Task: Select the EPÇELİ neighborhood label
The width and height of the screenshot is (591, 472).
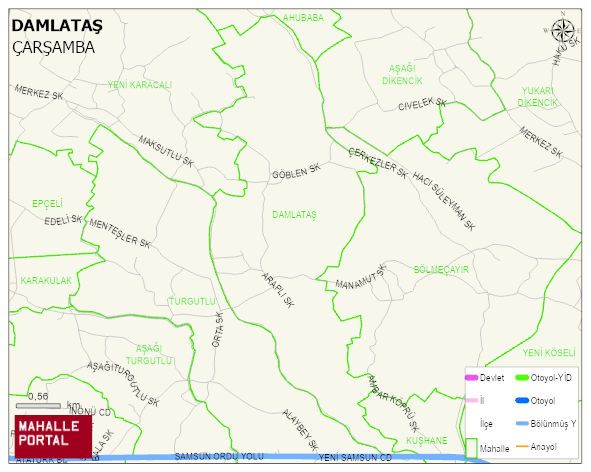Action: click(x=47, y=204)
